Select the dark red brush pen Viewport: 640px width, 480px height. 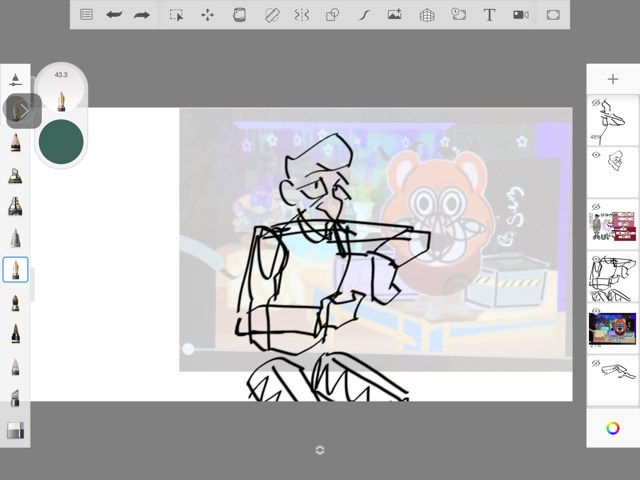pos(15,334)
